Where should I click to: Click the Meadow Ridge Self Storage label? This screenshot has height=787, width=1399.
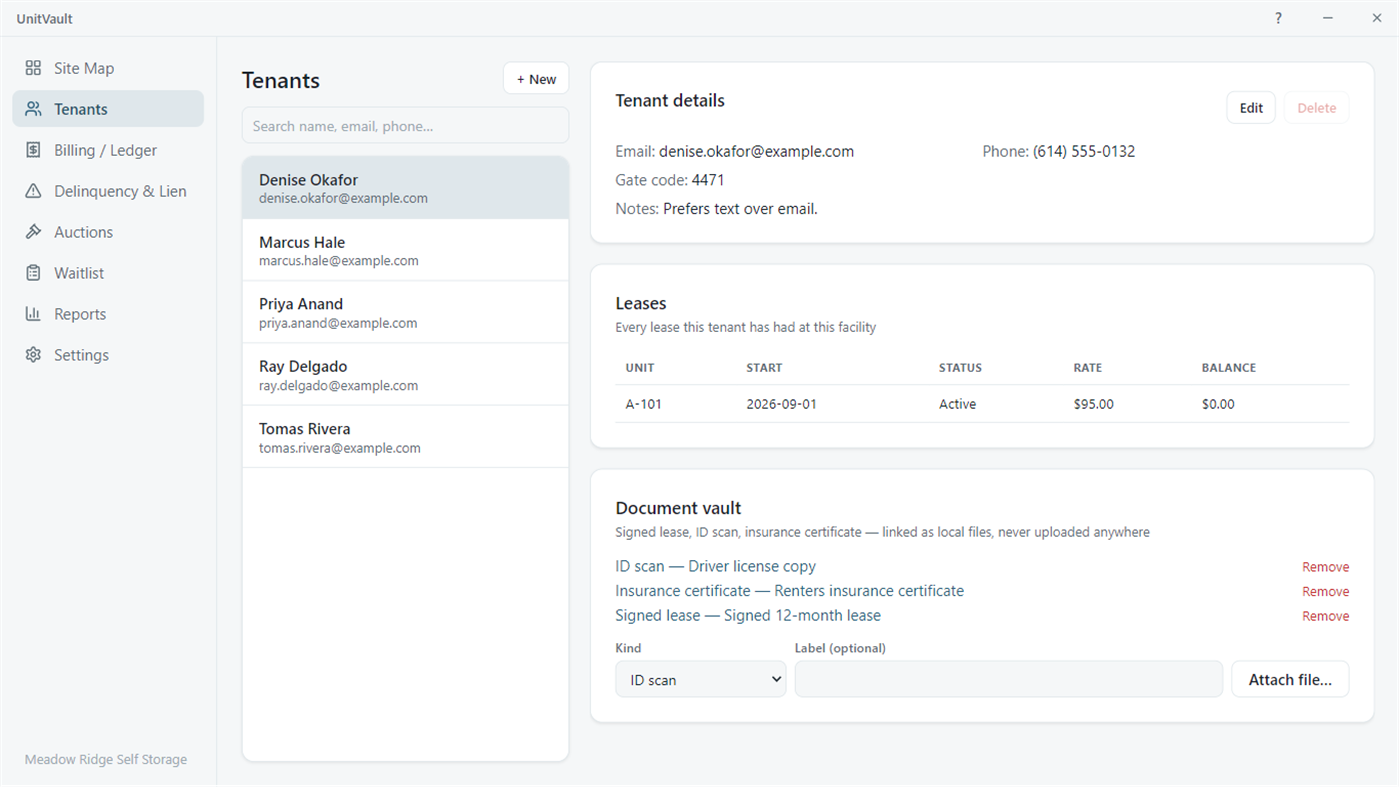coord(106,759)
